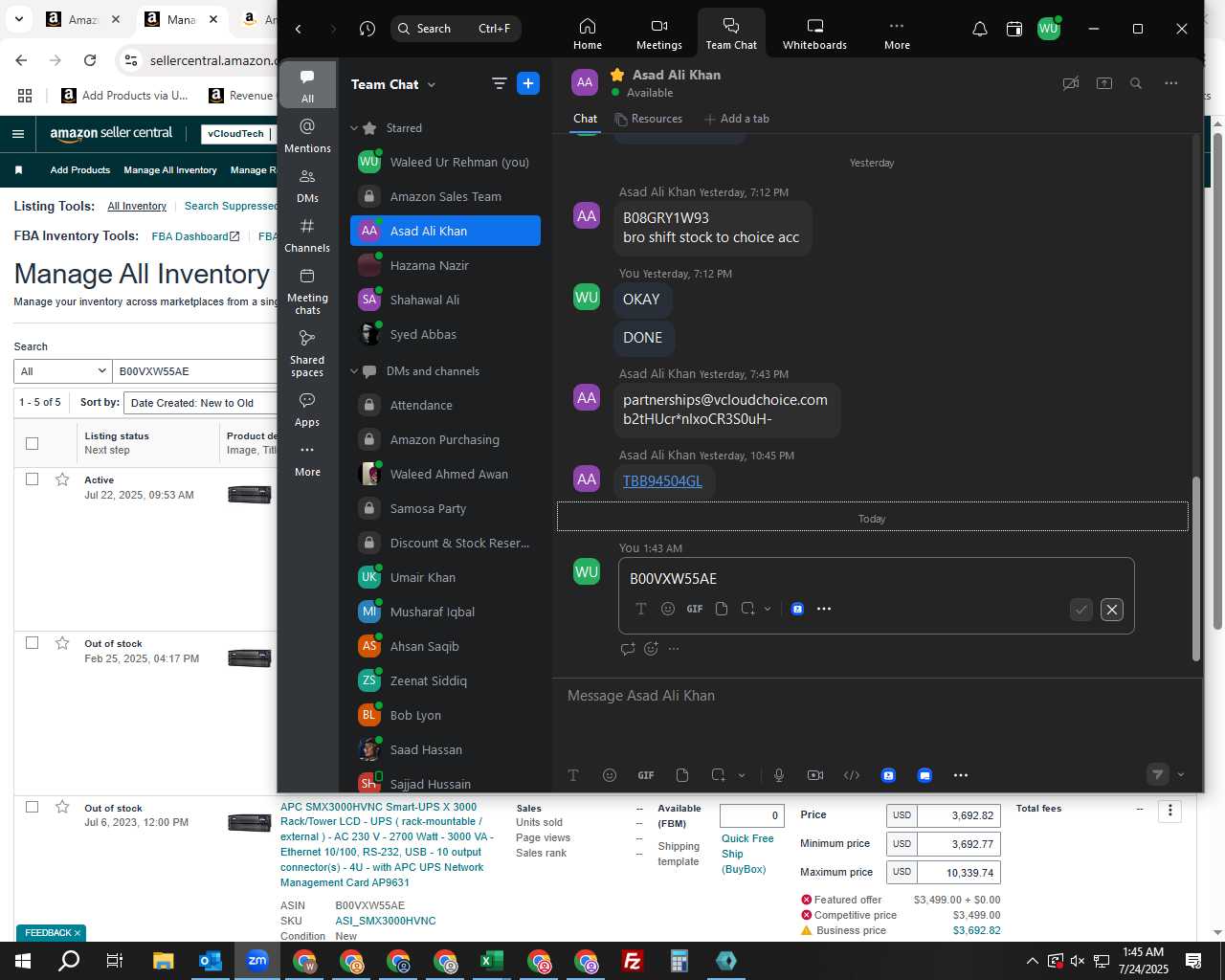Click blue new chat plus button
Image resolution: width=1225 pixels, height=980 pixels.
pyautogui.click(x=528, y=83)
